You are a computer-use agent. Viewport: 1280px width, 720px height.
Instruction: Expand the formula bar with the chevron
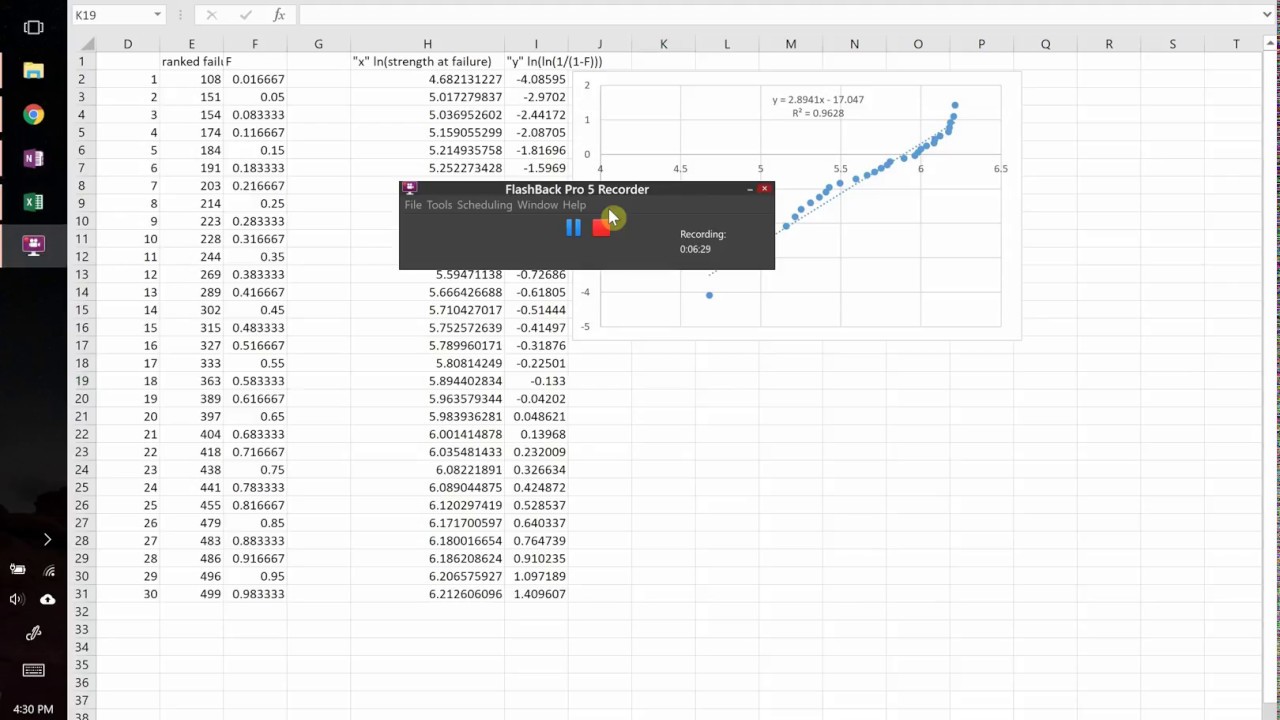(1269, 14)
